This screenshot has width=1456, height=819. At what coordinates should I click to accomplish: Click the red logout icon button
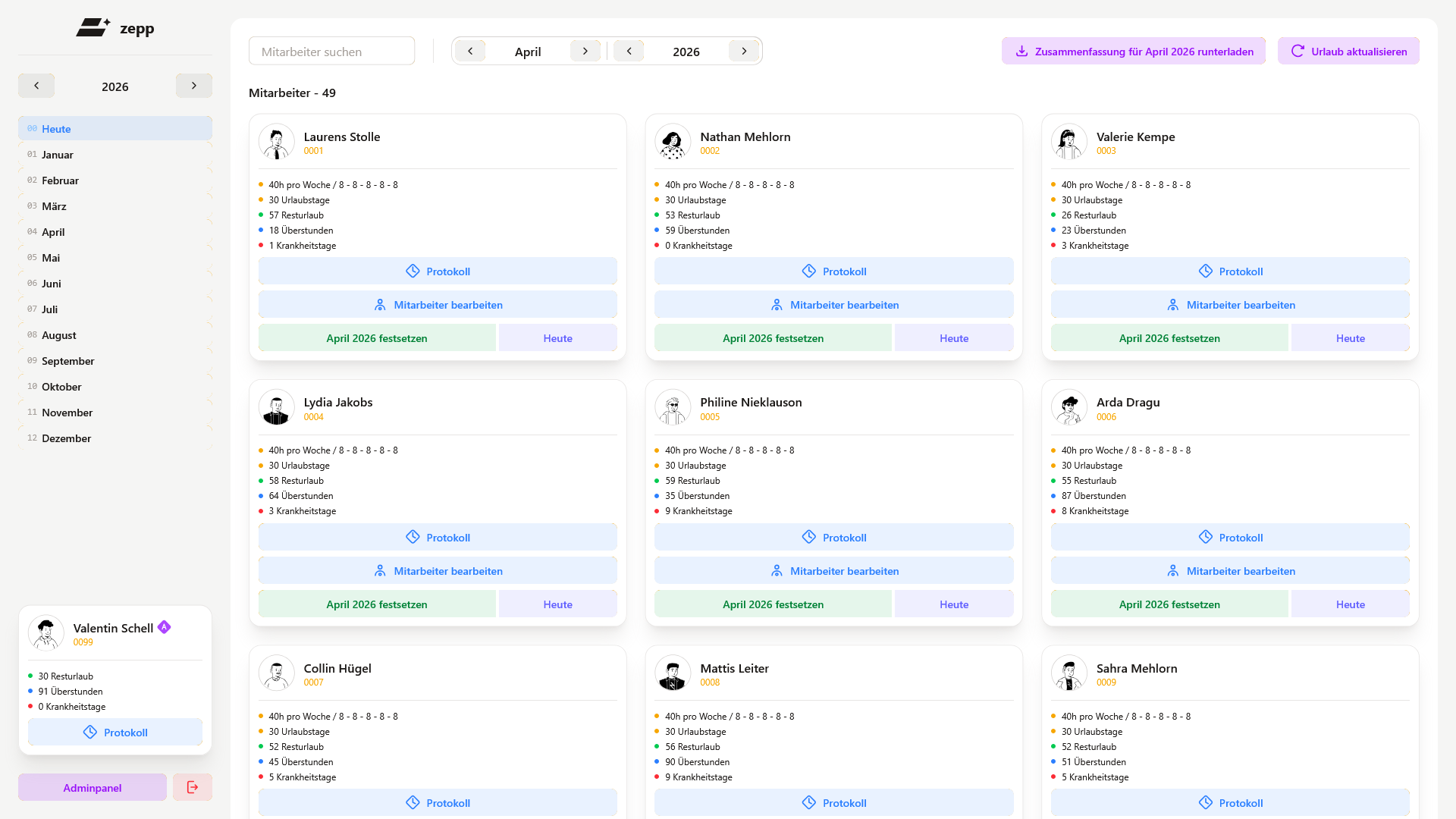point(192,787)
